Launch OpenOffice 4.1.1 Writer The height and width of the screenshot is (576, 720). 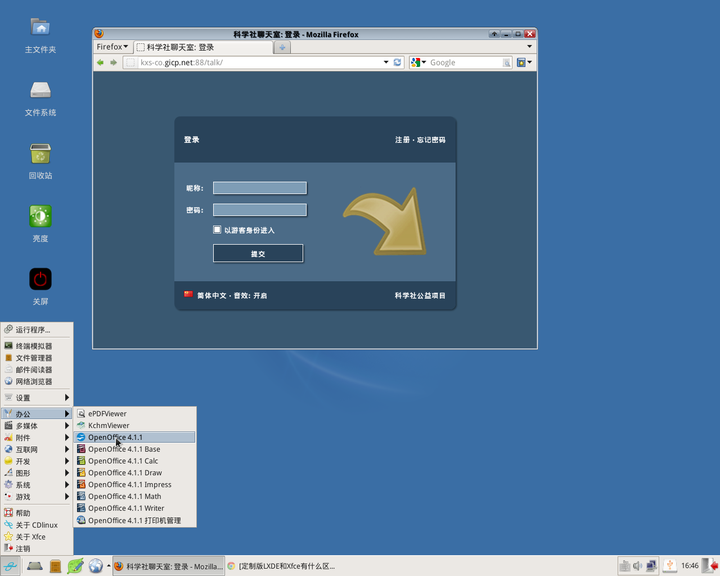(x=135, y=508)
